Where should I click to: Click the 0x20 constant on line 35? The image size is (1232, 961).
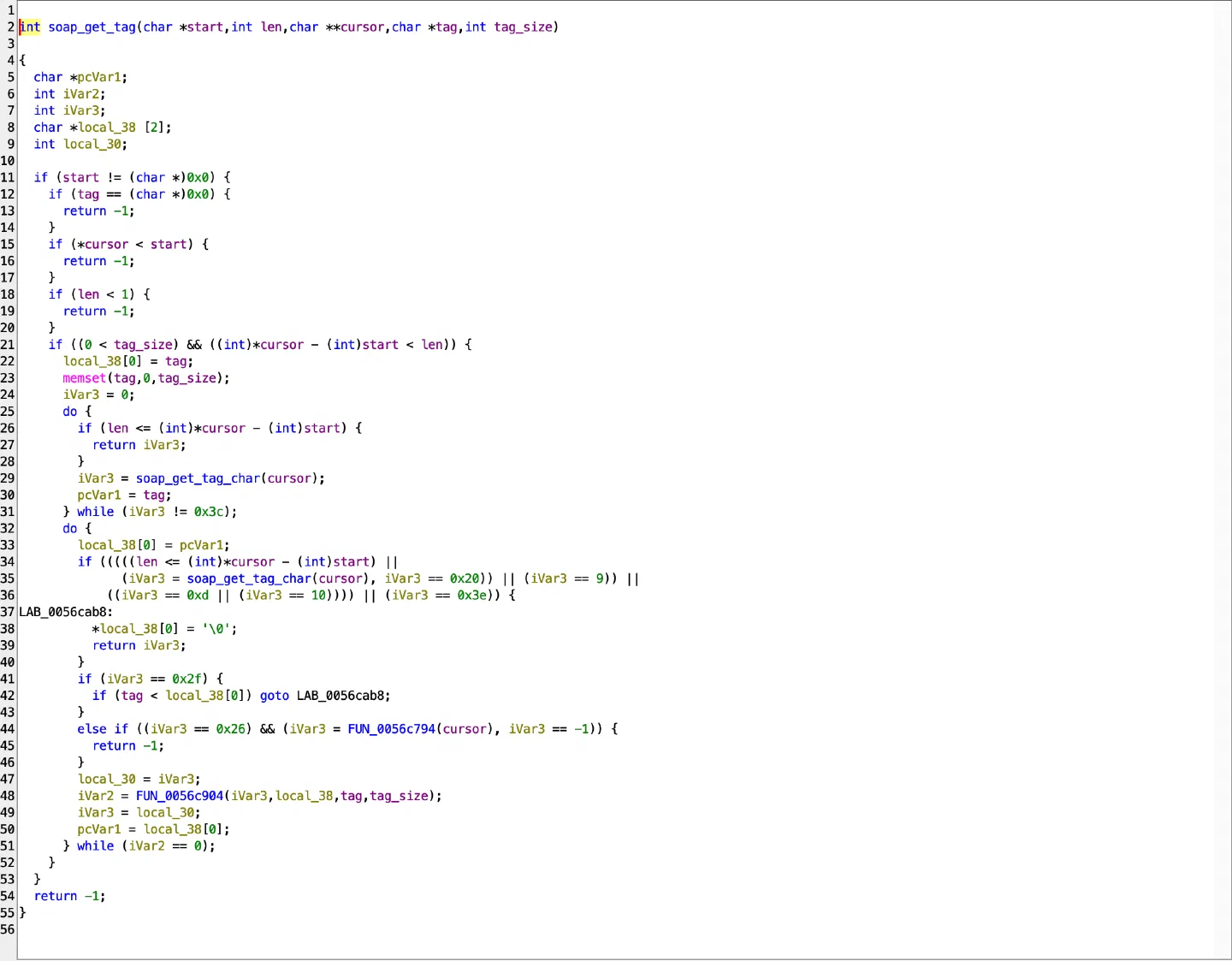pyautogui.click(x=465, y=578)
